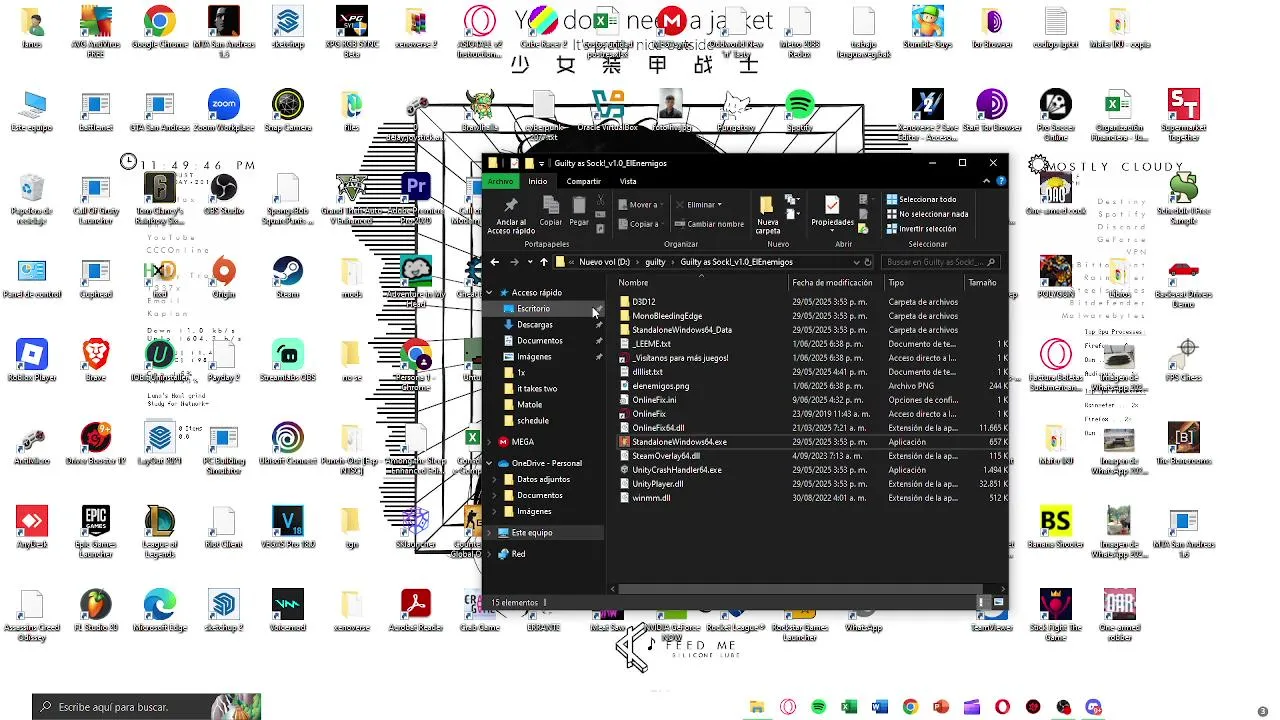Collapse the Acceso rápido tree node
The height and width of the screenshot is (720, 1280).
[x=491, y=293]
